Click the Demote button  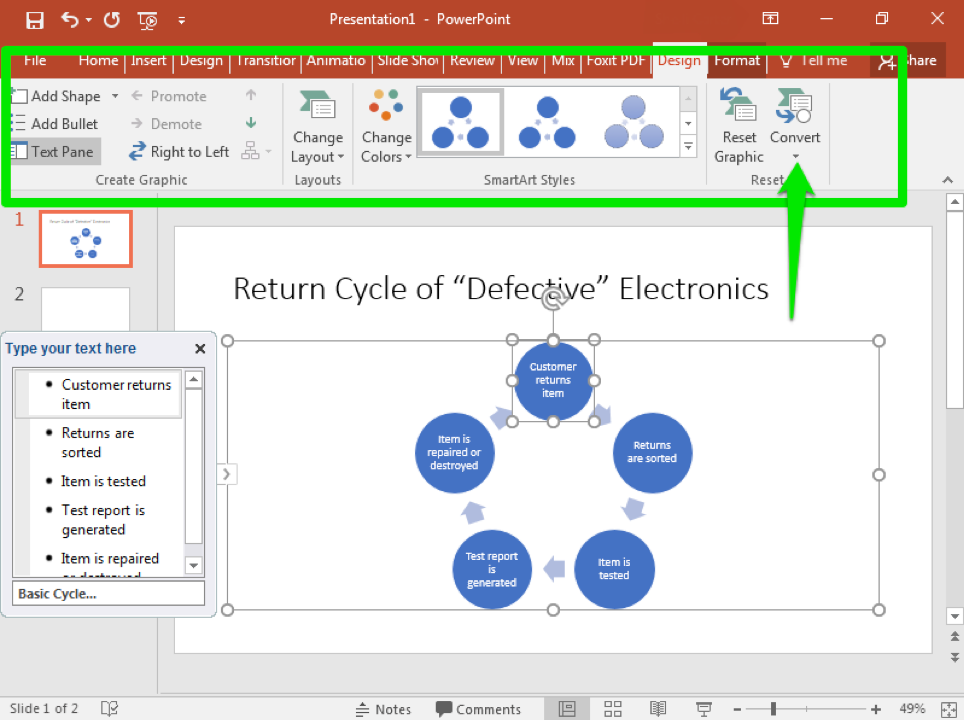[x=170, y=124]
